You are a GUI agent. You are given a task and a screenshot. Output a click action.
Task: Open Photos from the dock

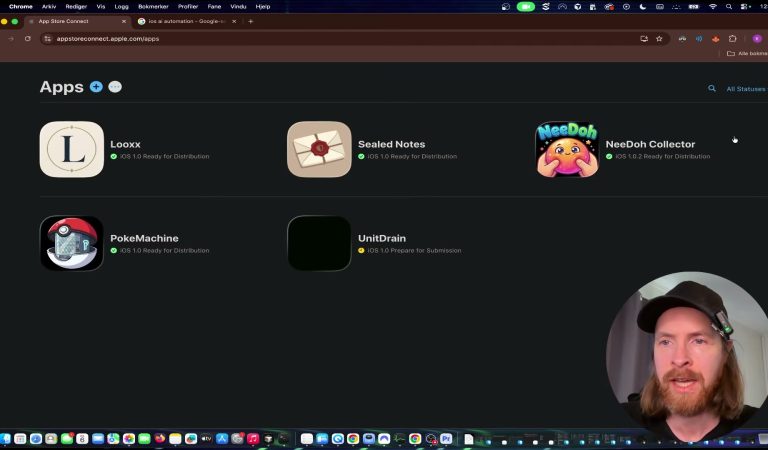click(x=129, y=439)
